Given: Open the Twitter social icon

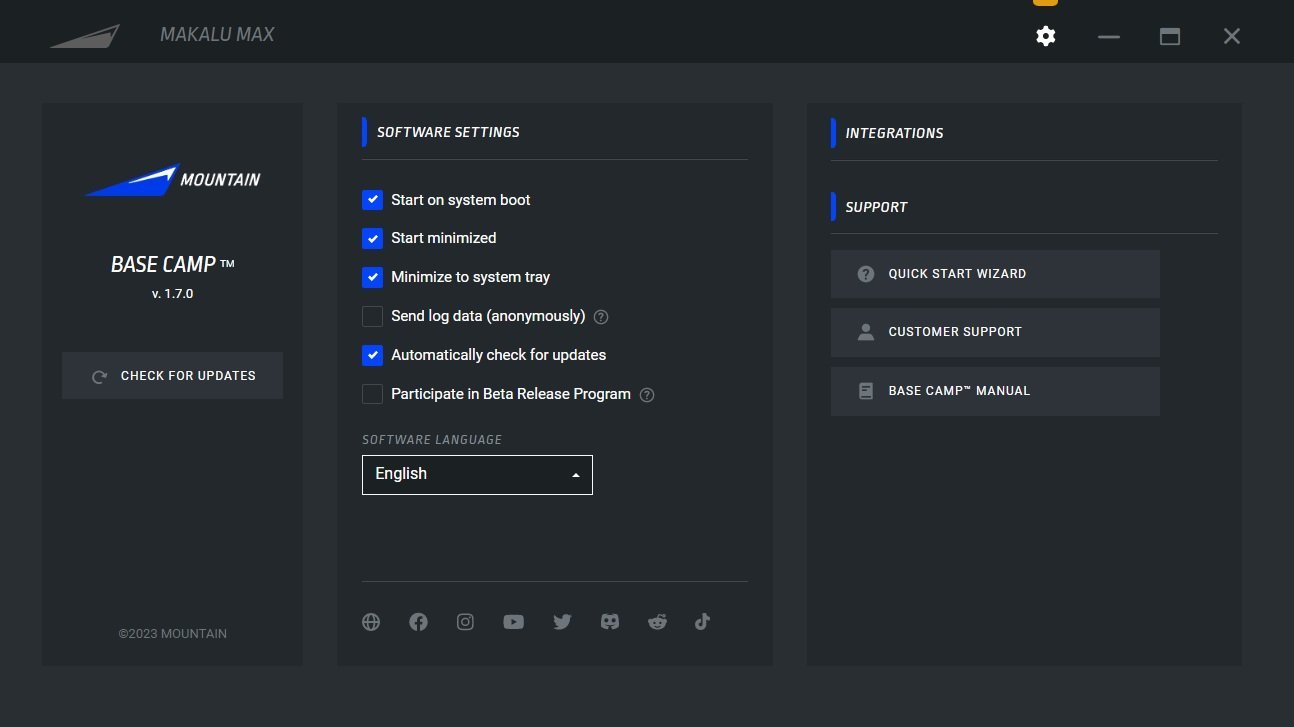Looking at the screenshot, I should click(562, 622).
